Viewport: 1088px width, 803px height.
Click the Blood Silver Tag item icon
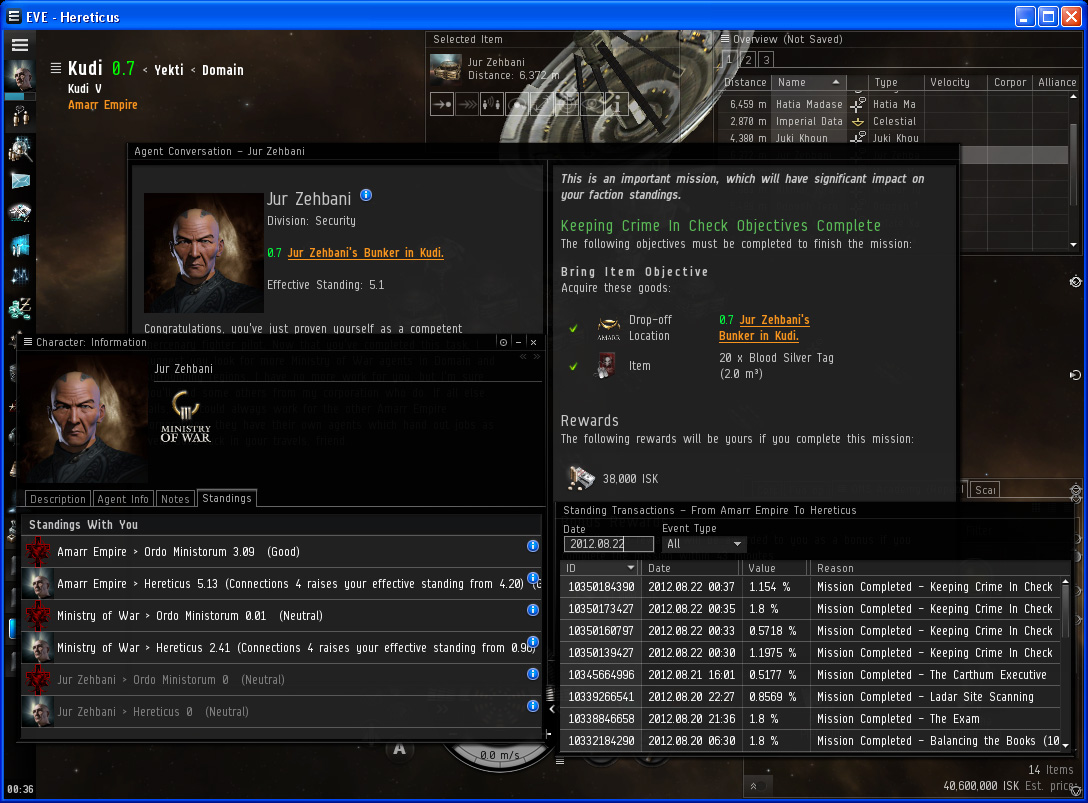606,365
